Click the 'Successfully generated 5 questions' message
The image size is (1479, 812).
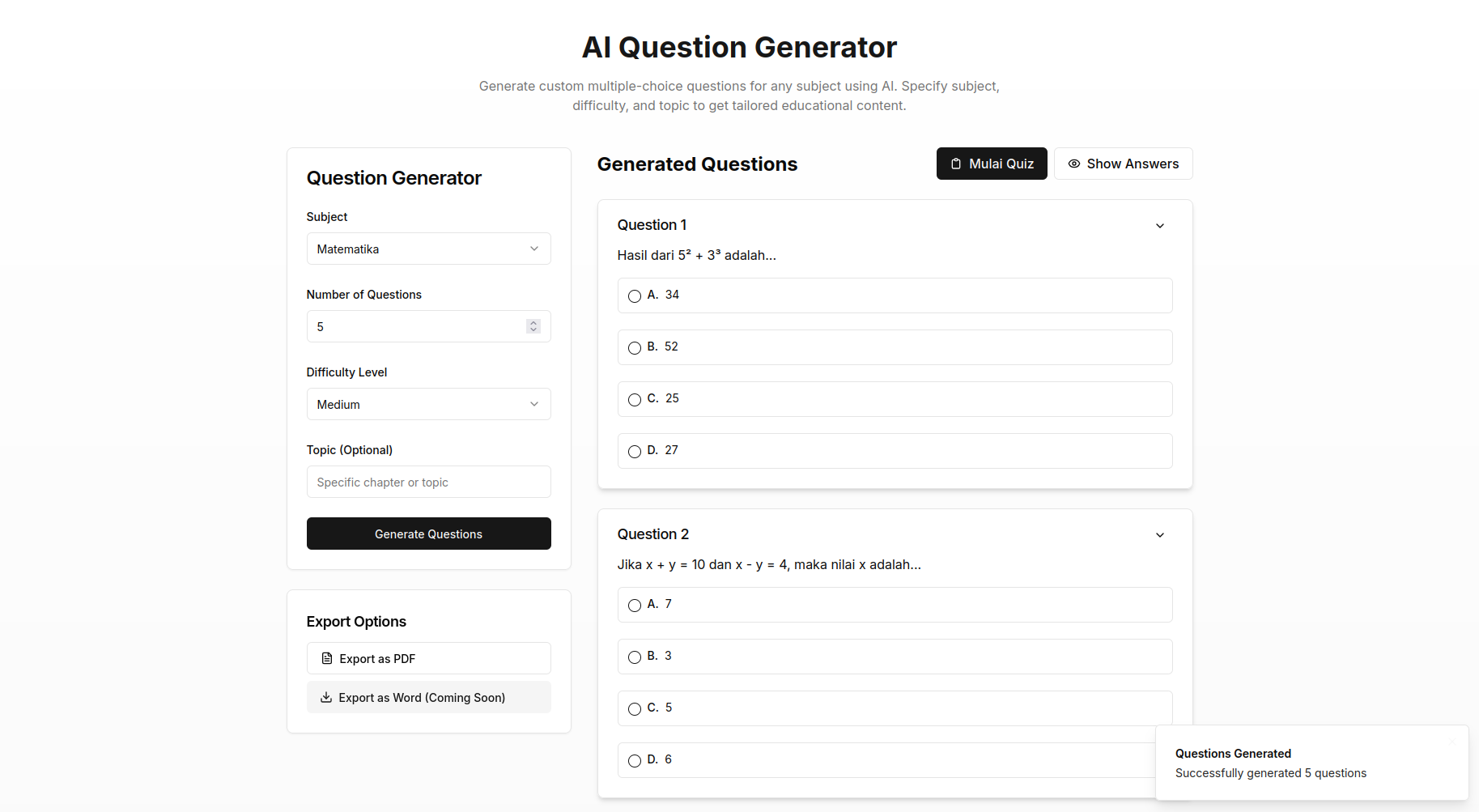click(x=1270, y=773)
